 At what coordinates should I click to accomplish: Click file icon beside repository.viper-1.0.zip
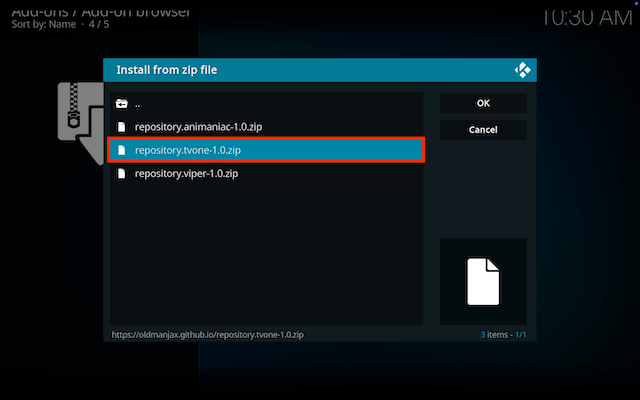click(x=121, y=173)
